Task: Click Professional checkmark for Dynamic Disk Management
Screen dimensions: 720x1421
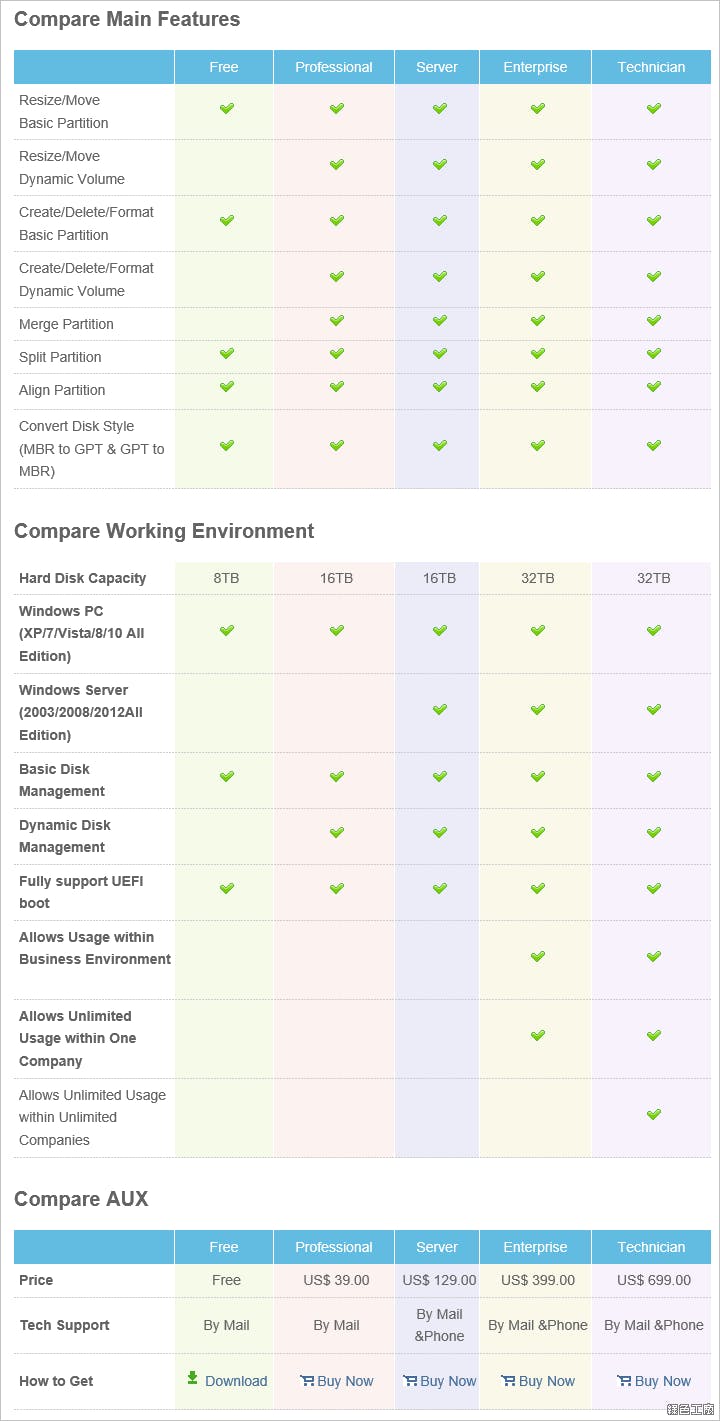Action: coord(336,832)
